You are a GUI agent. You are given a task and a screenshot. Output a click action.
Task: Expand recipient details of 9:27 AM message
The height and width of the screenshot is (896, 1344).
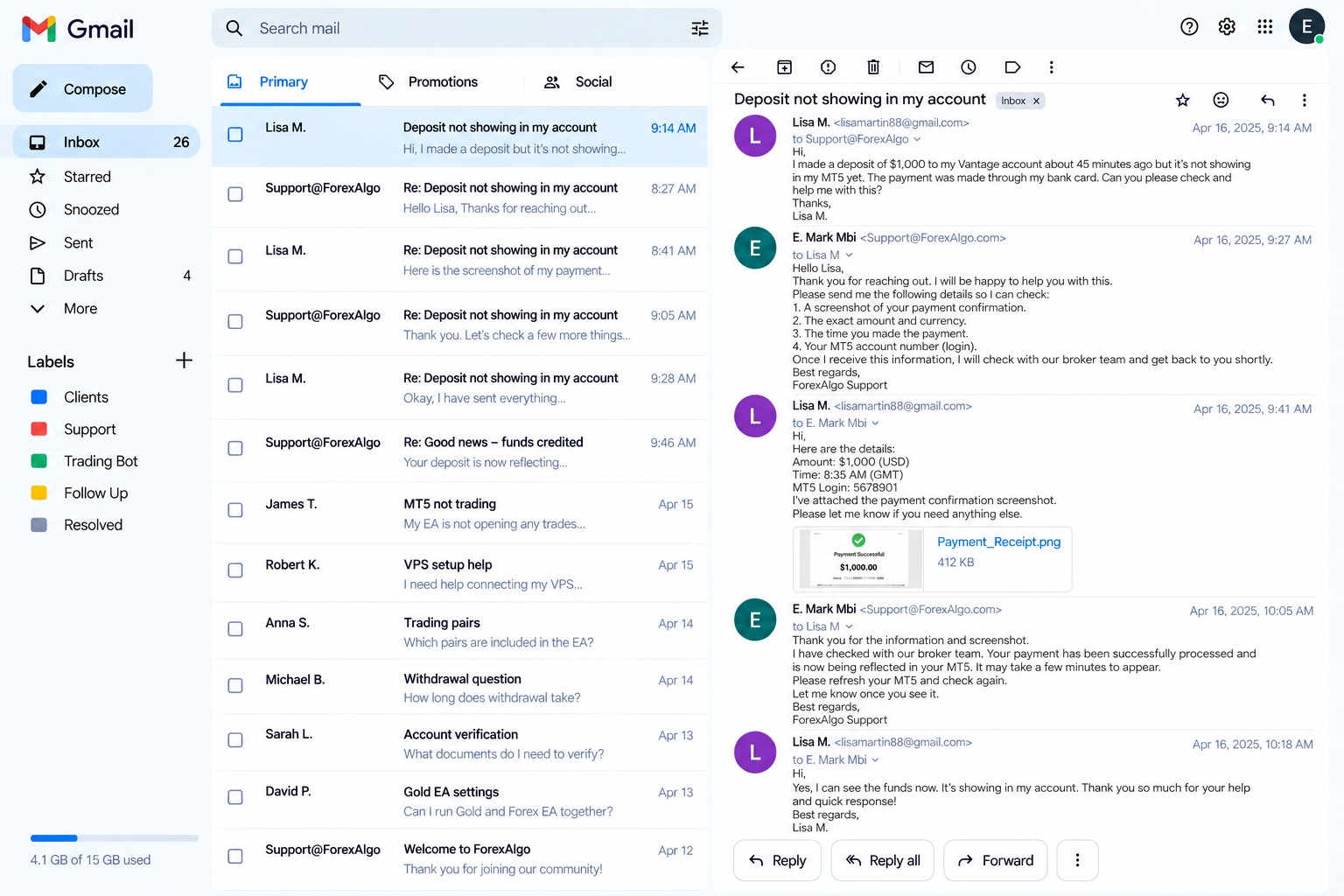849,255
